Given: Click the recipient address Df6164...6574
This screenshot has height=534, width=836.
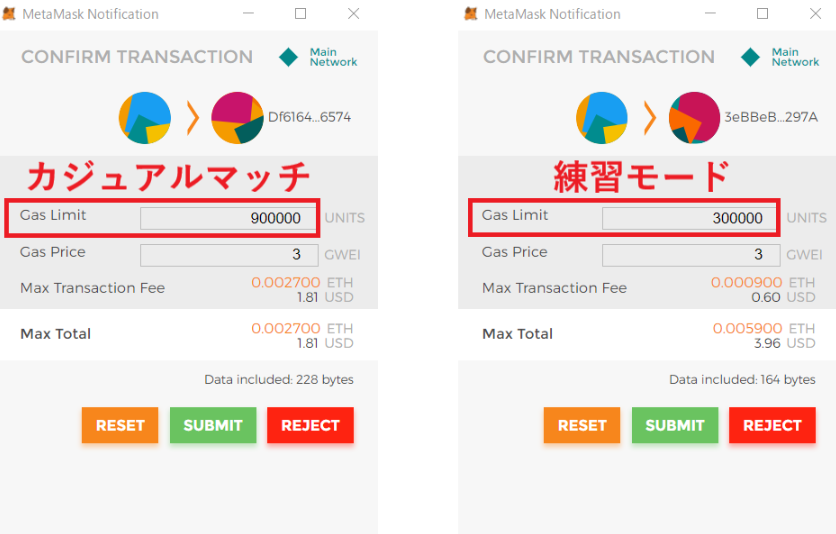Looking at the screenshot, I should coord(309,117).
